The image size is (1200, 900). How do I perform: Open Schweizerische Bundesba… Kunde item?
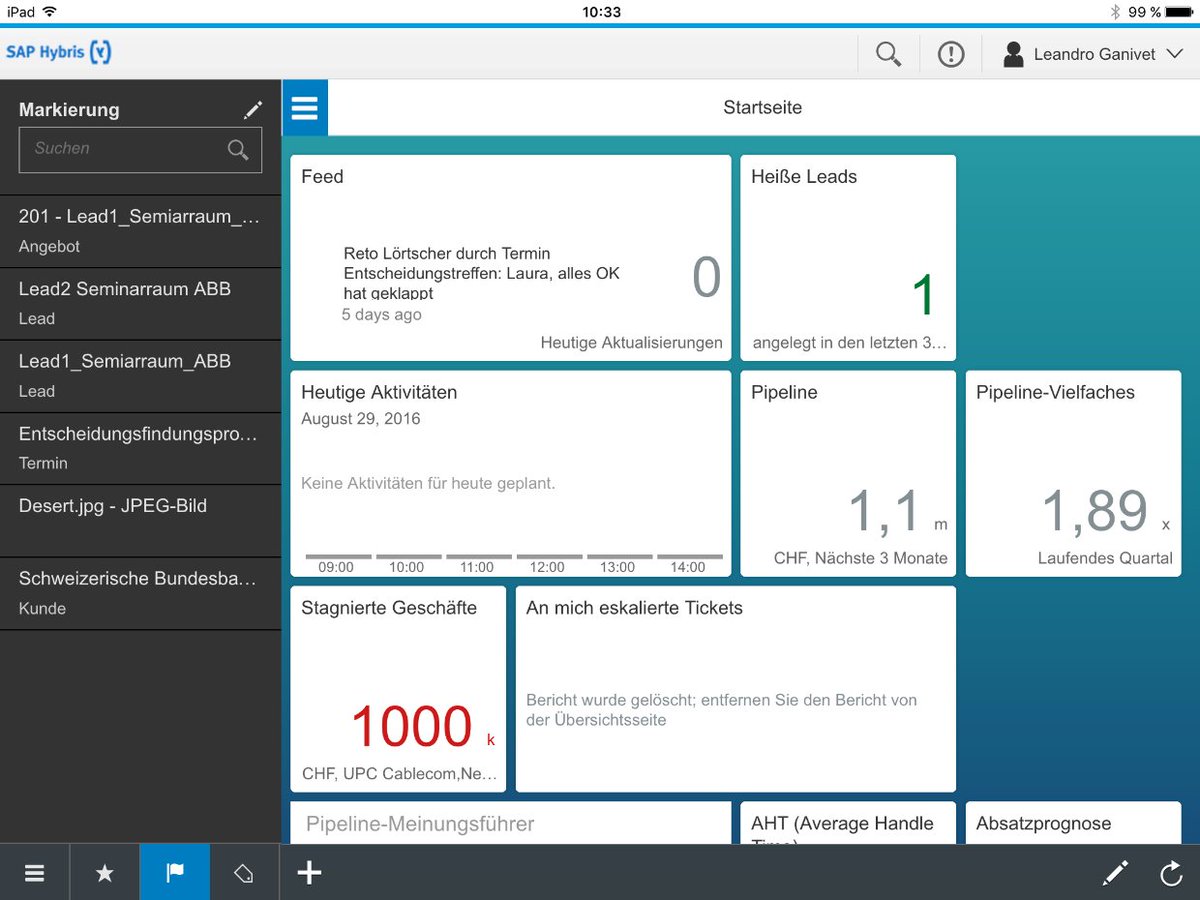[140, 593]
